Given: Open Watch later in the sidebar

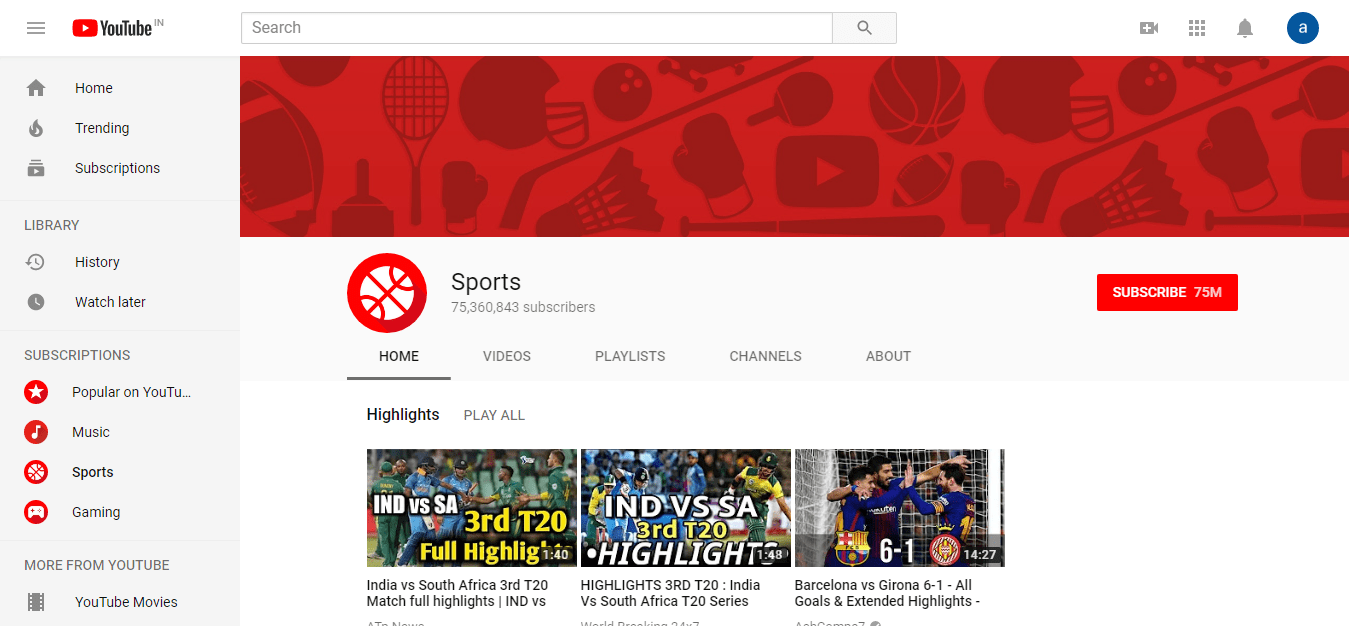Looking at the screenshot, I should coord(110,301).
